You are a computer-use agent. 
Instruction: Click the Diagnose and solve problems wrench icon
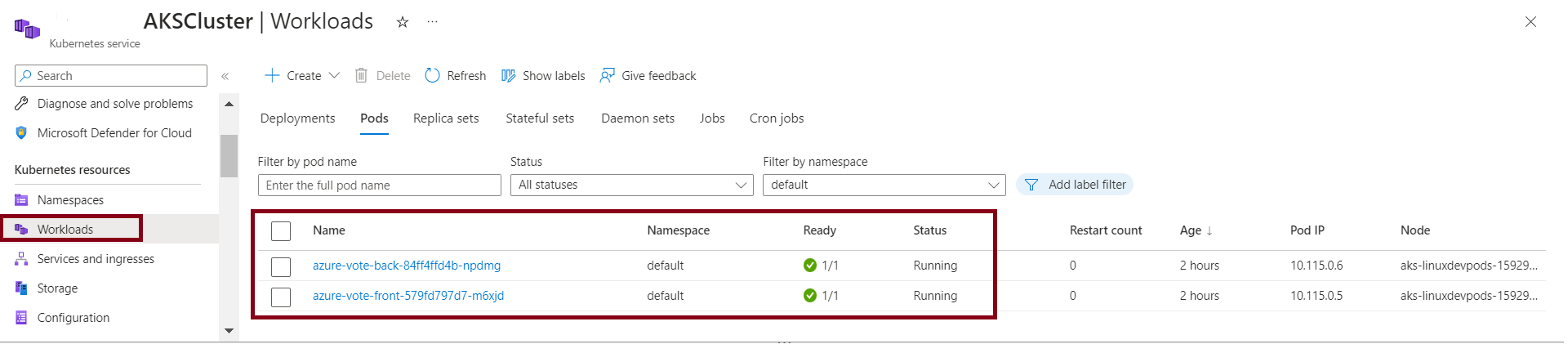point(21,104)
